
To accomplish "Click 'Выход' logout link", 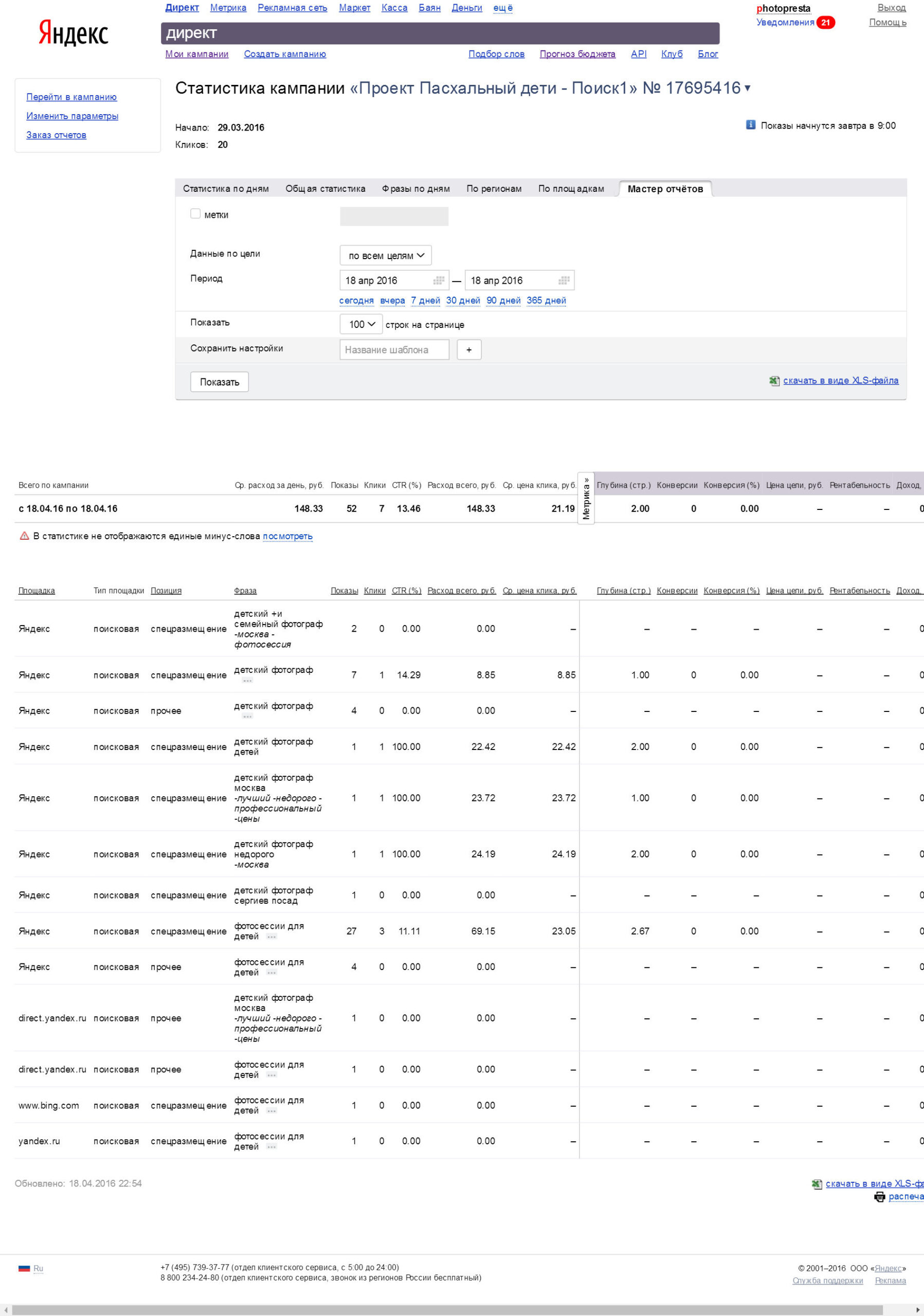I will pyautogui.click(x=891, y=7).
